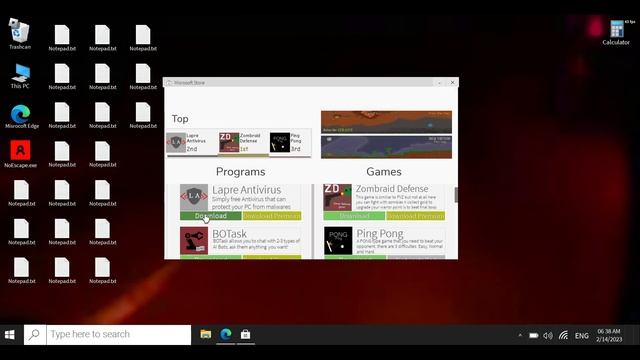Click Download Premium for Lapre Antivirus
Image resolution: width=640 pixels, height=360 pixels.
point(272,216)
